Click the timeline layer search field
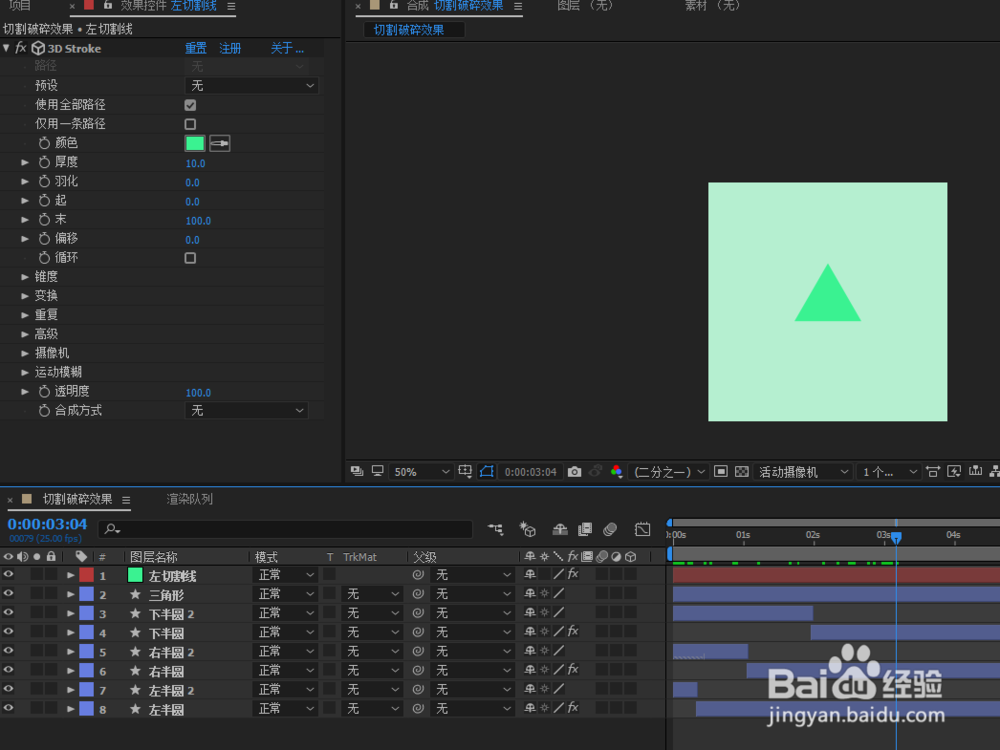The height and width of the screenshot is (750, 1000). pos(285,529)
